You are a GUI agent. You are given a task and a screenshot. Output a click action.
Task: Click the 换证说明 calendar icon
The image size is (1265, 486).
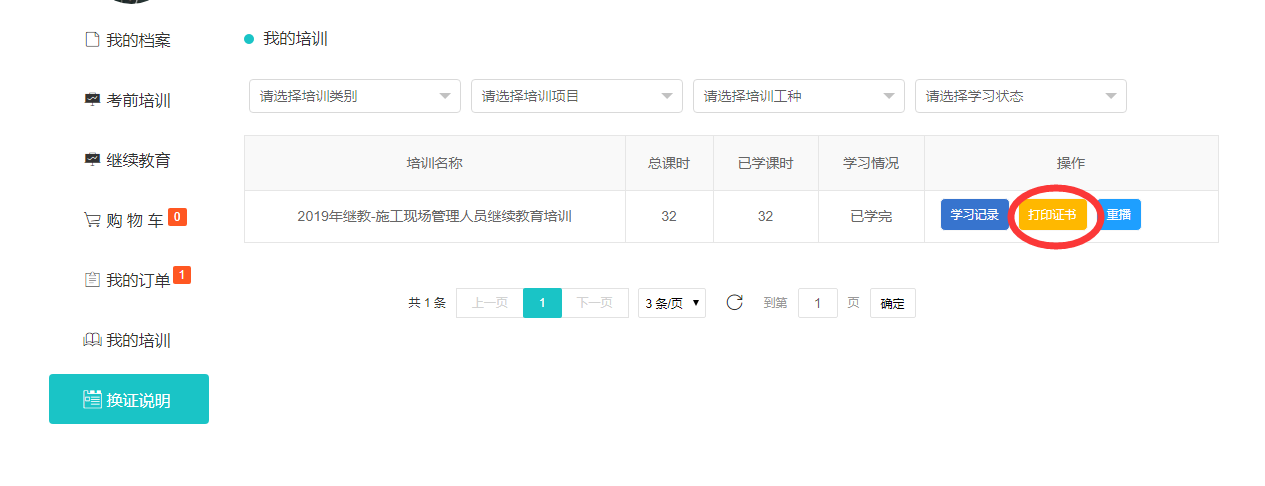(92, 400)
